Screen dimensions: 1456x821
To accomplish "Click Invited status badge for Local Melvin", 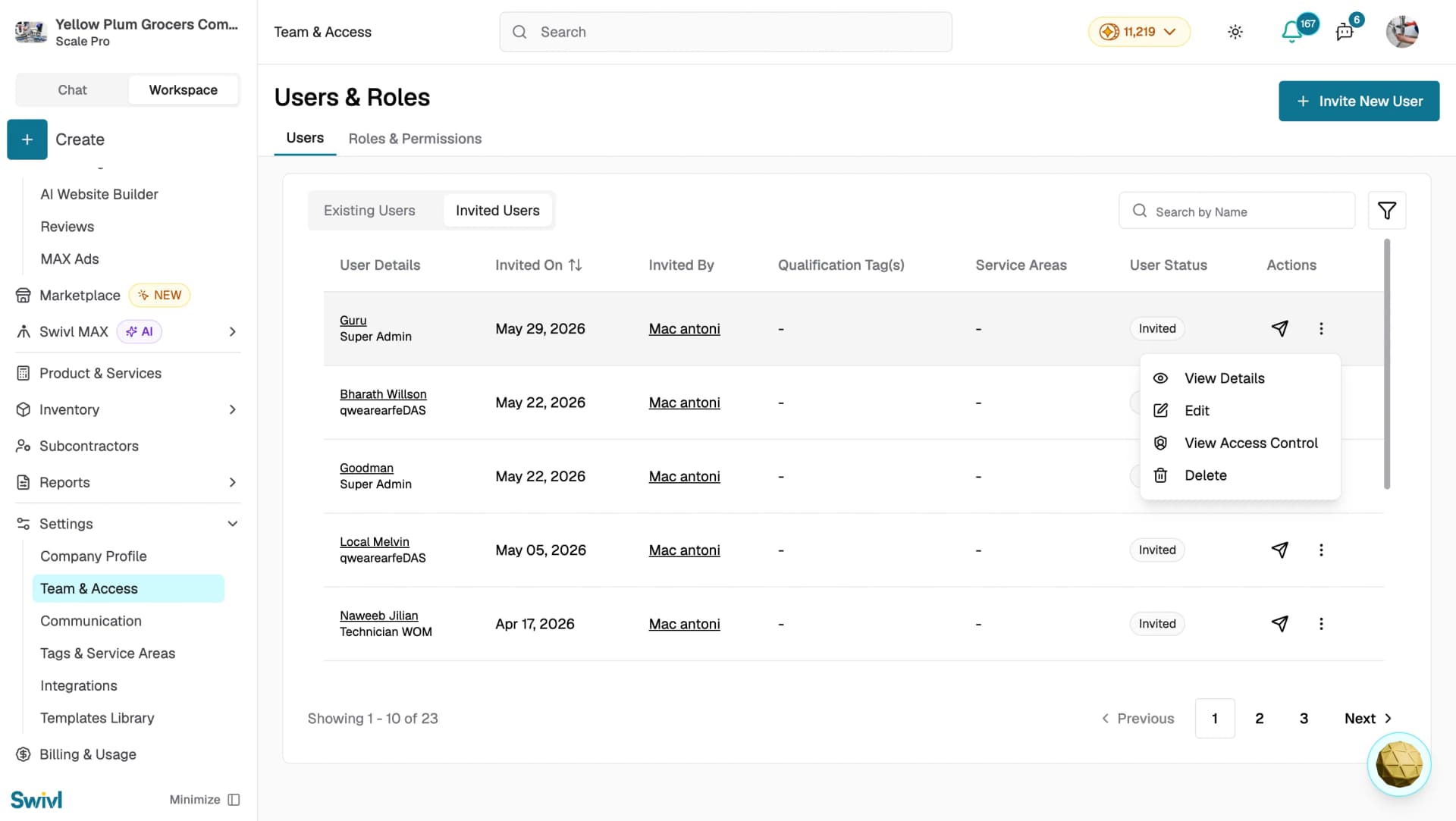I will pyautogui.click(x=1157, y=550).
